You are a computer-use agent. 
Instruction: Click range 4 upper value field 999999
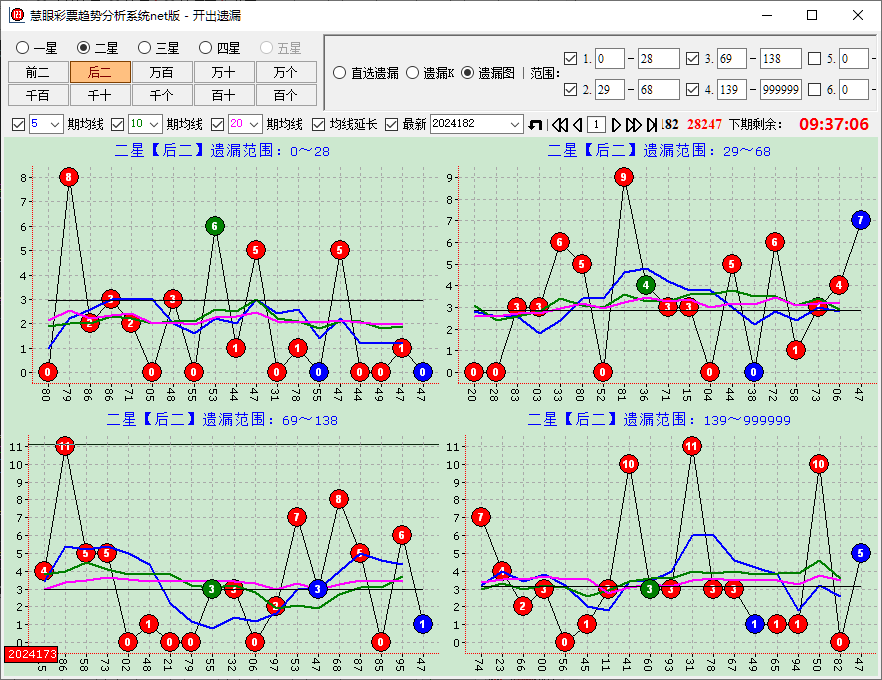(x=780, y=90)
